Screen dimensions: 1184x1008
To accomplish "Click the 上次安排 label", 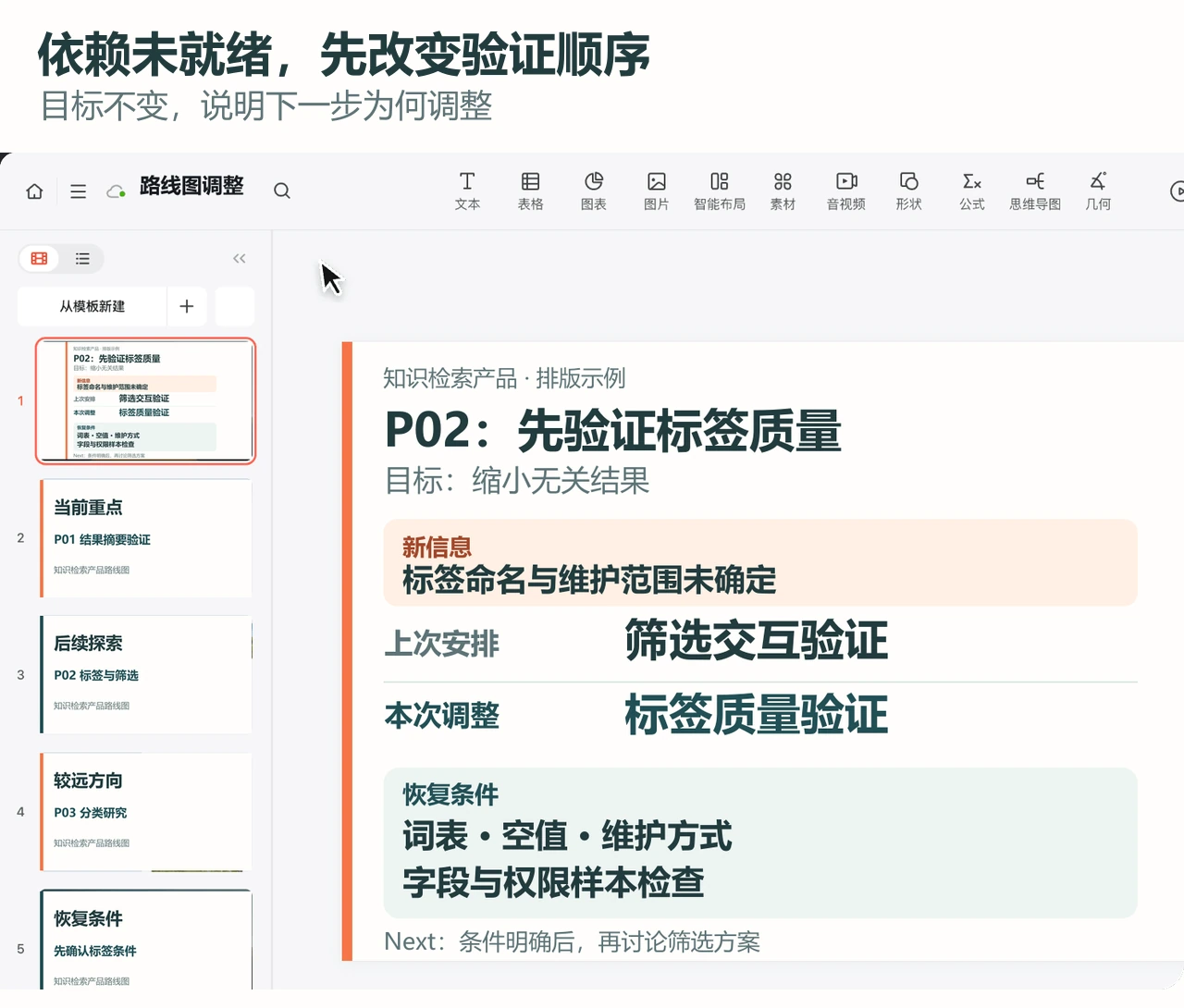I will (442, 644).
